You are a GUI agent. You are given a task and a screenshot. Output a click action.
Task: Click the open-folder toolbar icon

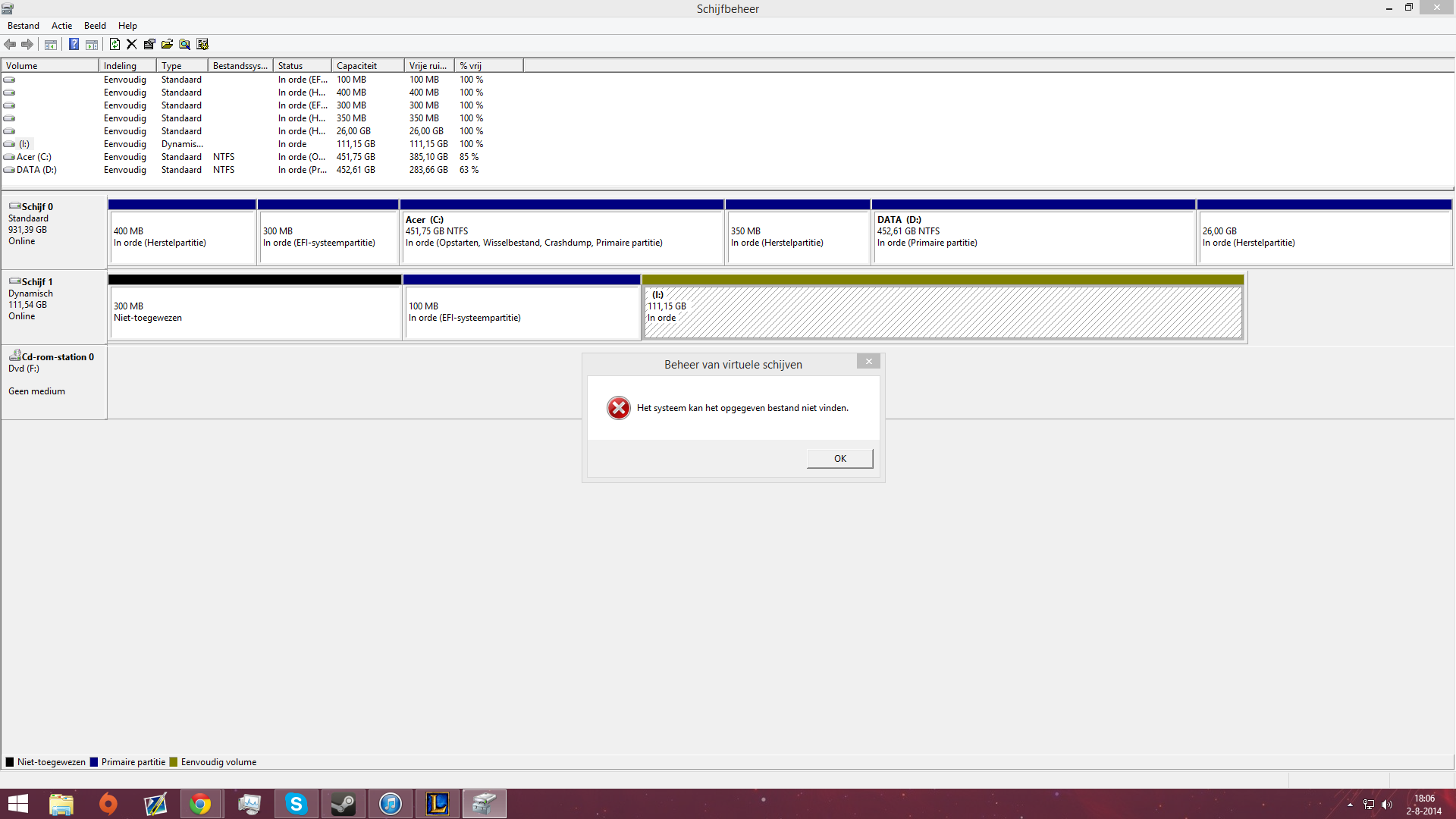click(x=167, y=44)
